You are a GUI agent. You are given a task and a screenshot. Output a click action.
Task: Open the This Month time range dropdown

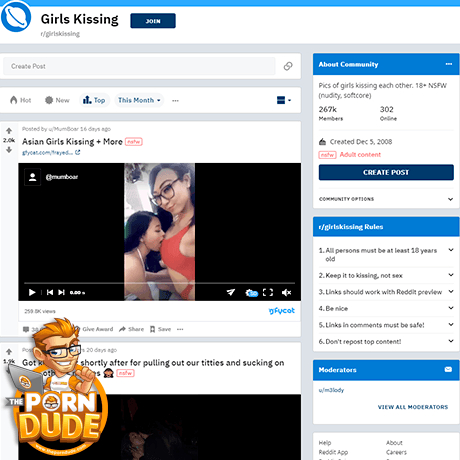coord(139,100)
